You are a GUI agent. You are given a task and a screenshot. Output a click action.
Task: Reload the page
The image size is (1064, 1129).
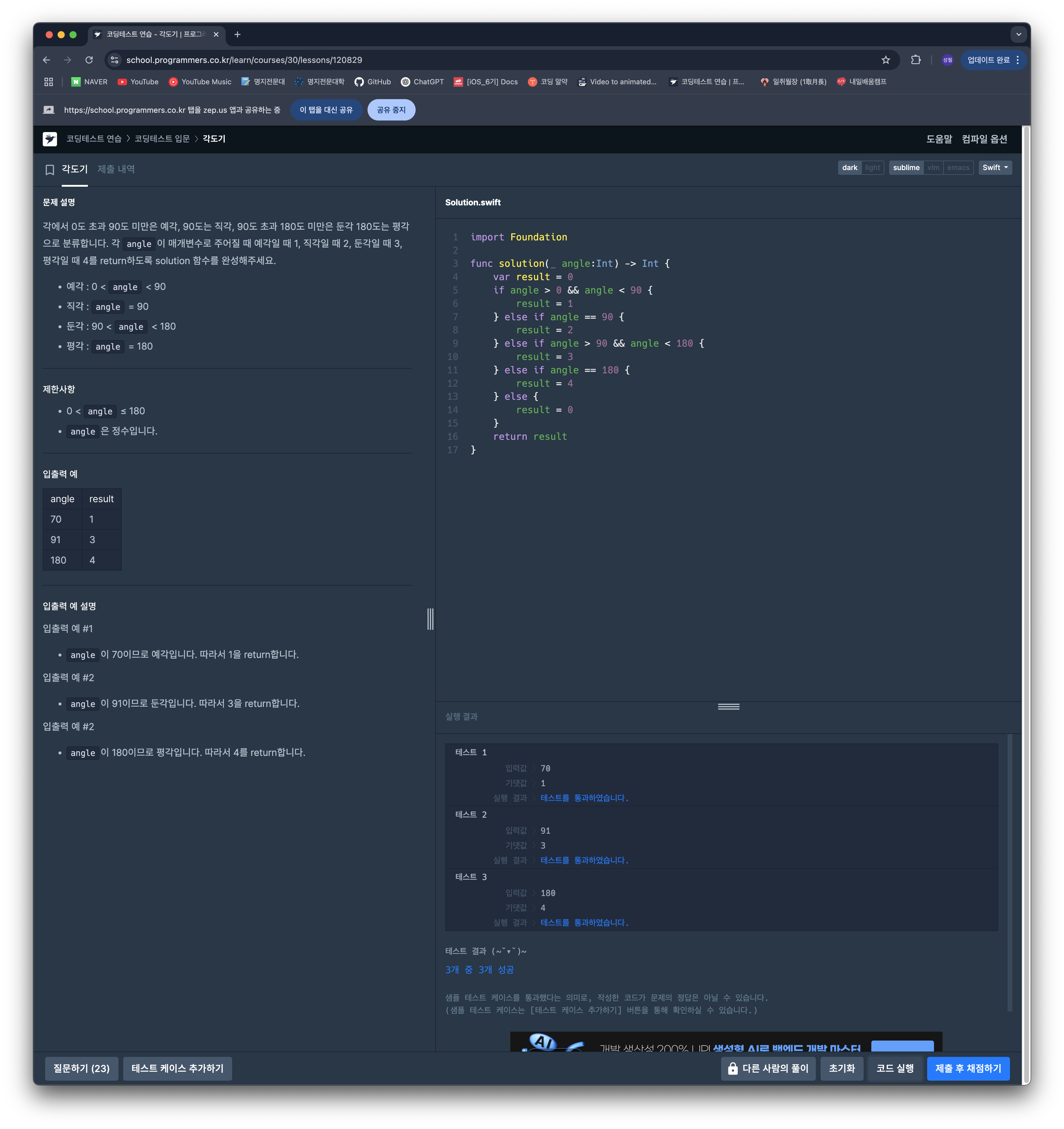[x=89, y=60]
